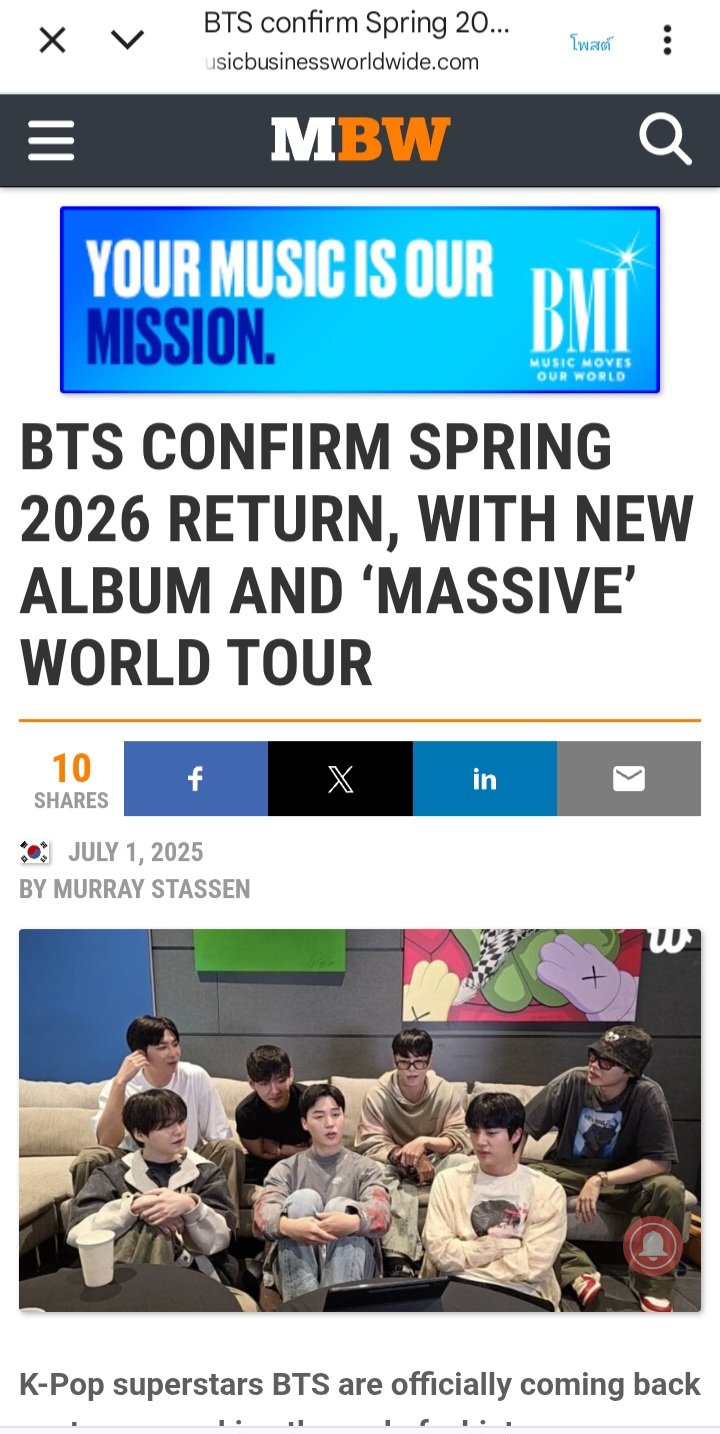Open the MBW hamburger navigation menu

click(x=51, y=140)
